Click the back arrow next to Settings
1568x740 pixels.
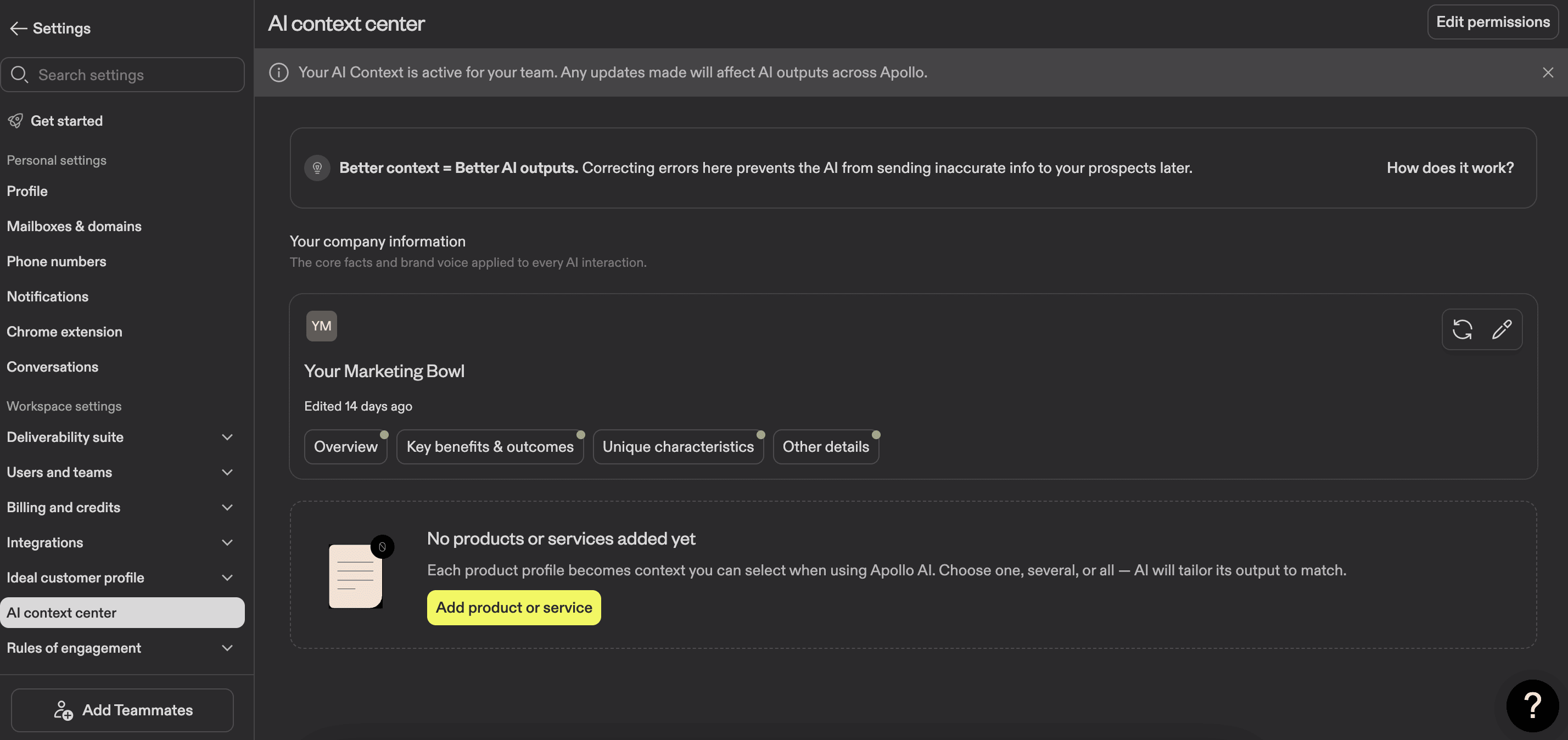point(18,29)
